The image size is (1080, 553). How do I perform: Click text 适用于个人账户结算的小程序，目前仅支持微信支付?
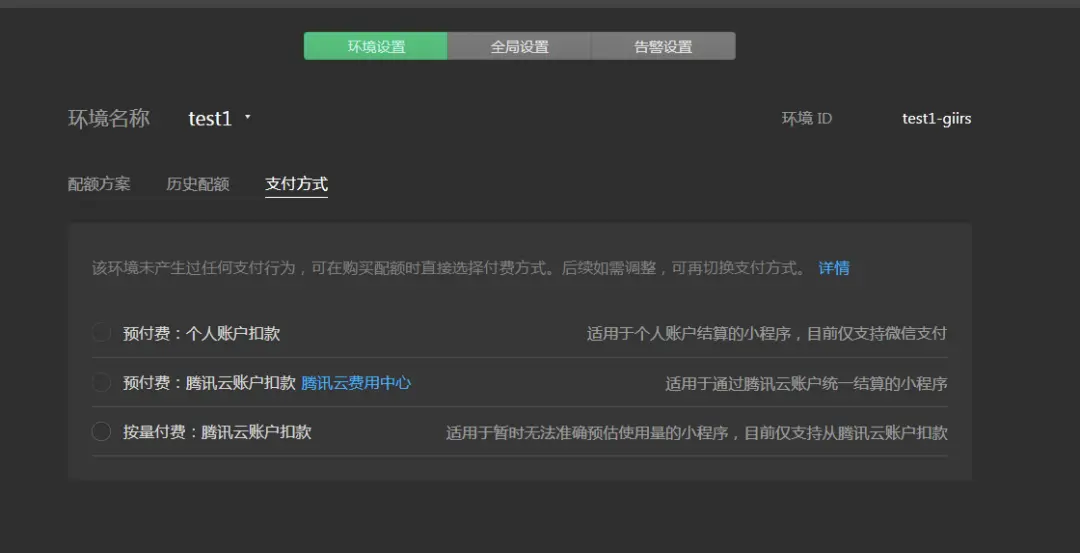click(x=767, y=334)
